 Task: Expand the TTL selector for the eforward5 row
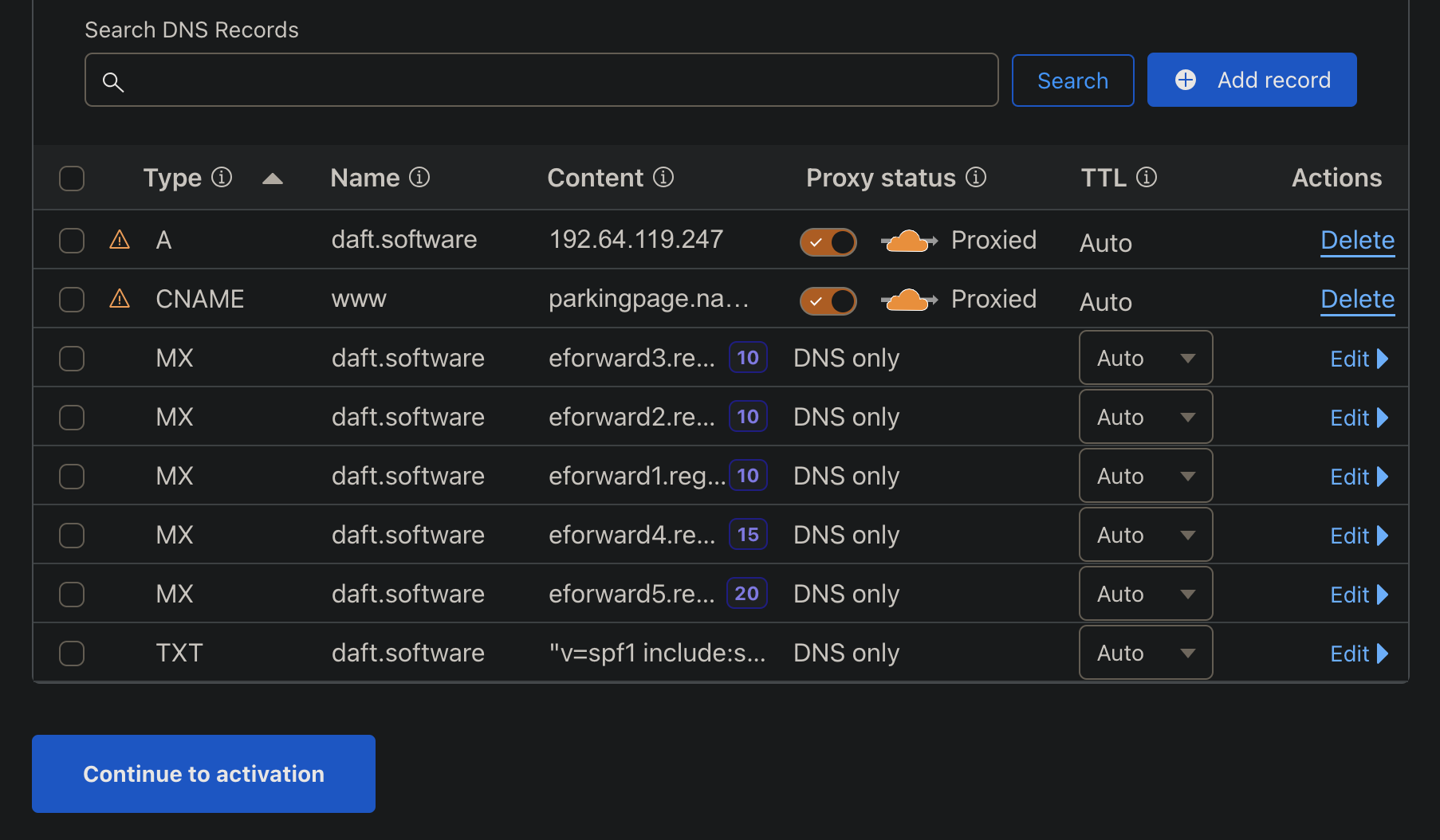[1145, 593]
